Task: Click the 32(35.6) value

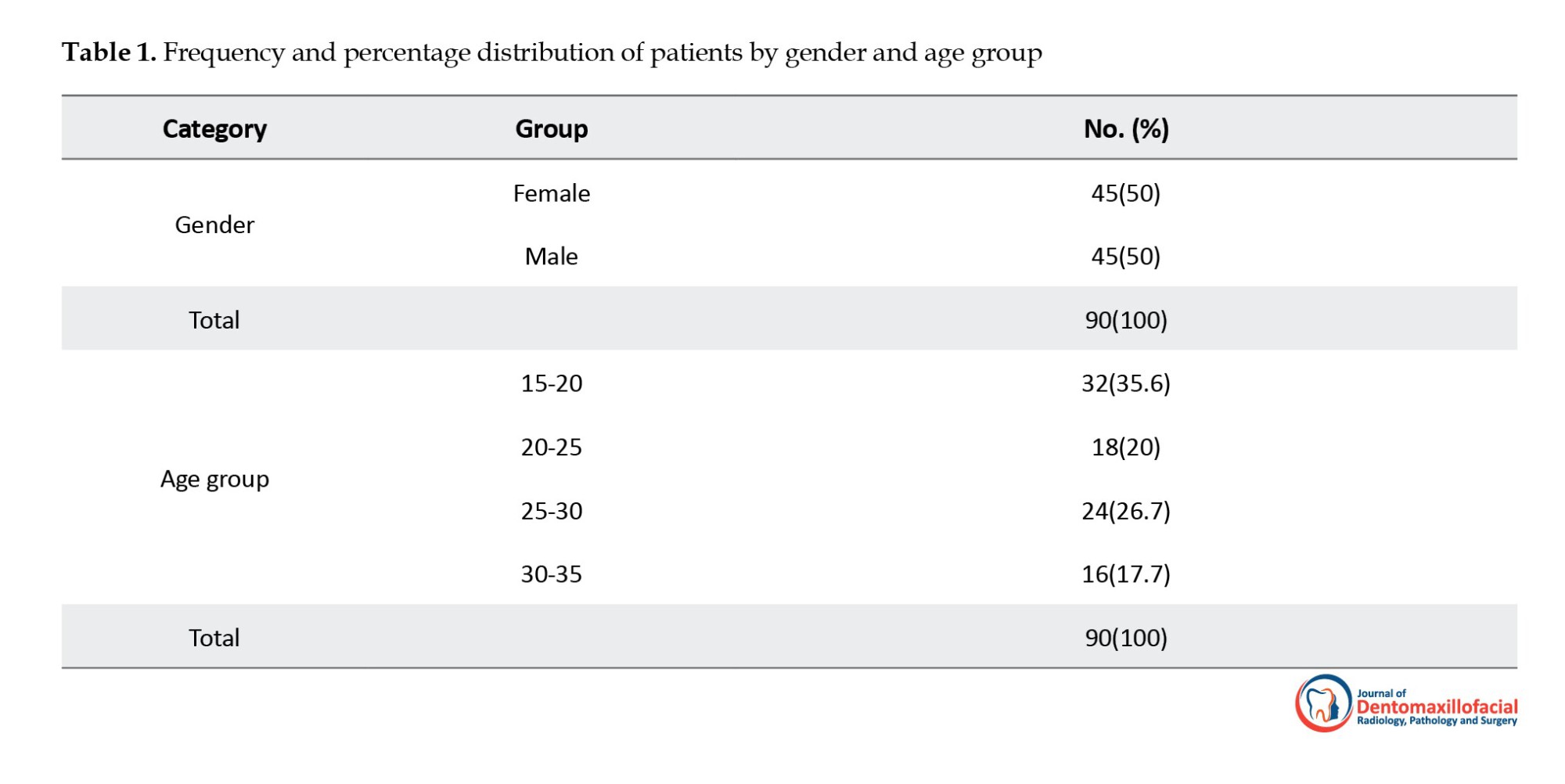Action: tap(1125, 383)
